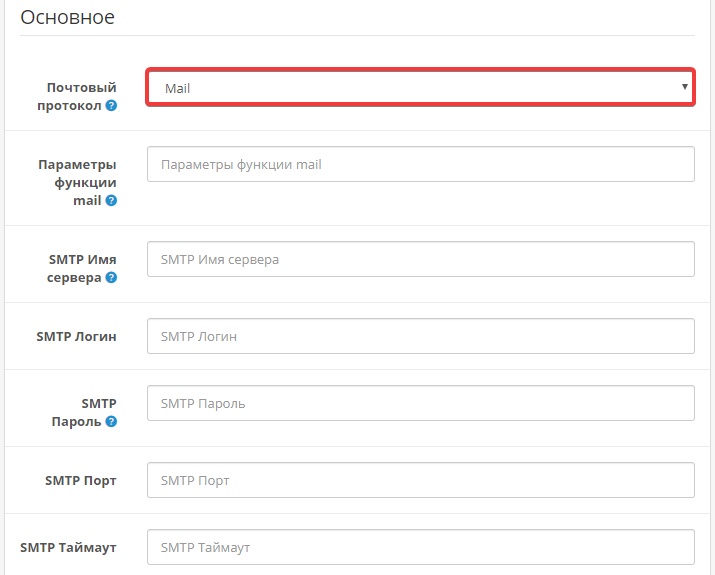This screenshot has height=575, width=715.
Task: Click the small arrow of the Mail select
Action: pos(684,87)
